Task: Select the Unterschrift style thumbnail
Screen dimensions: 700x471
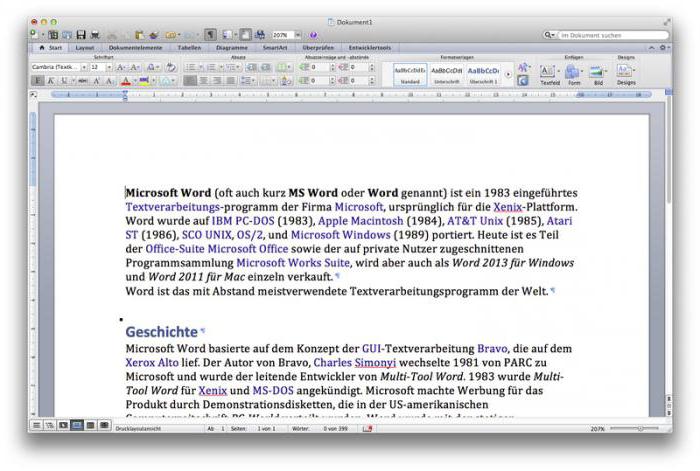Action: 446,75
